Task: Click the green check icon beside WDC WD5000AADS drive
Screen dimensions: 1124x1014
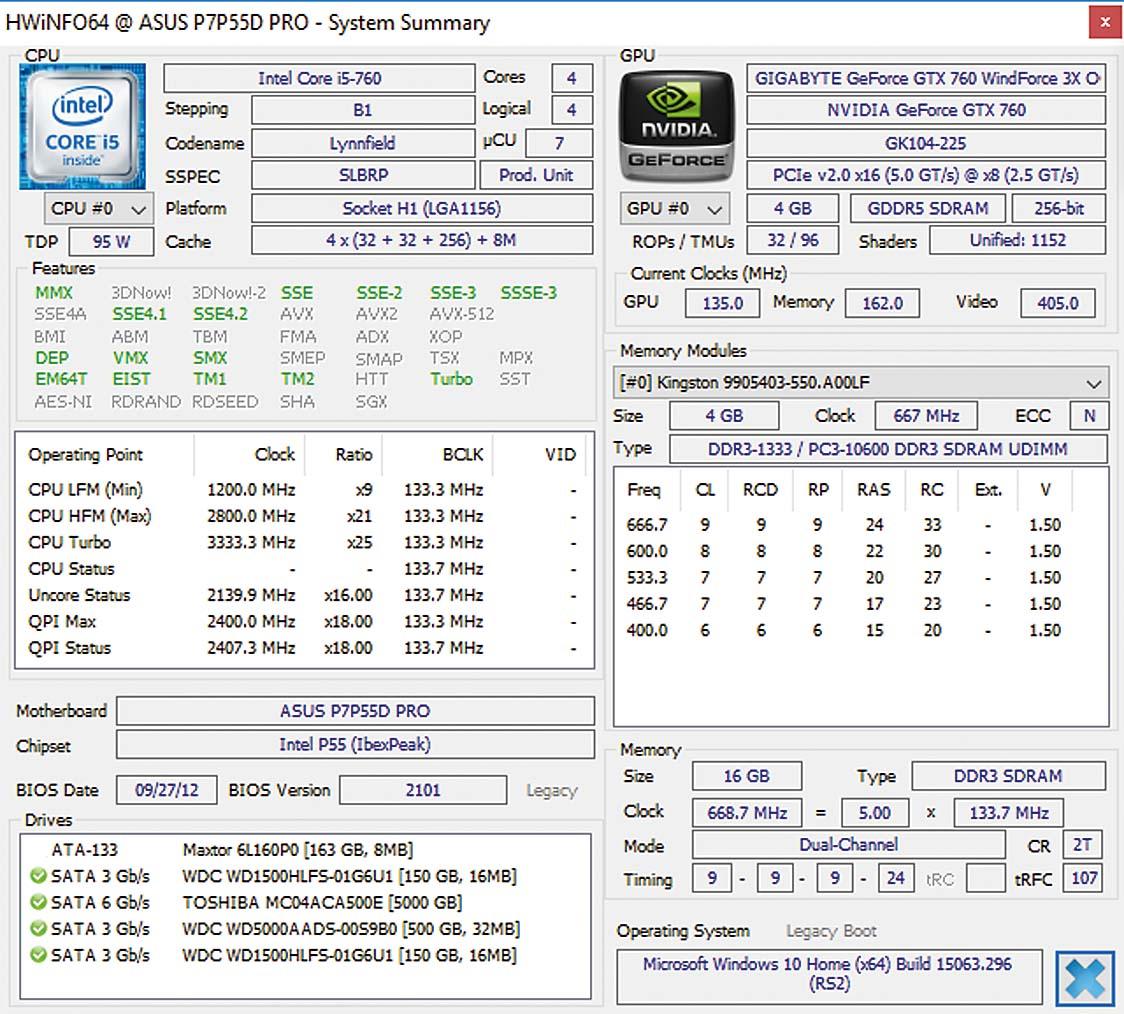Action: click(38, 929)
